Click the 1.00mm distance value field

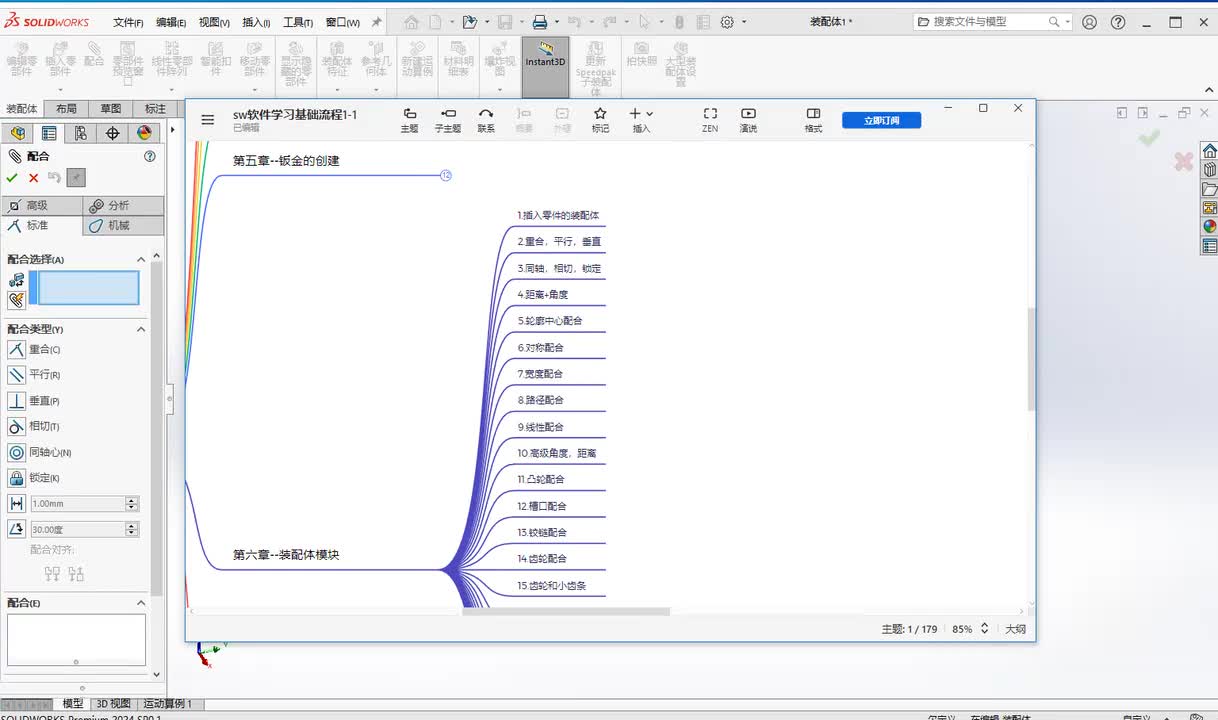point(77,504)
